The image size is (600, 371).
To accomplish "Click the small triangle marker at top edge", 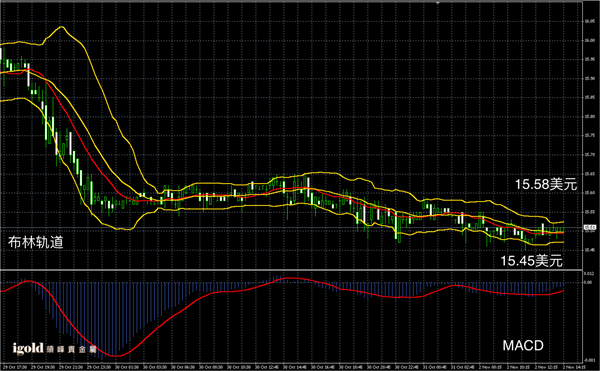I will [x=437, y=2].
